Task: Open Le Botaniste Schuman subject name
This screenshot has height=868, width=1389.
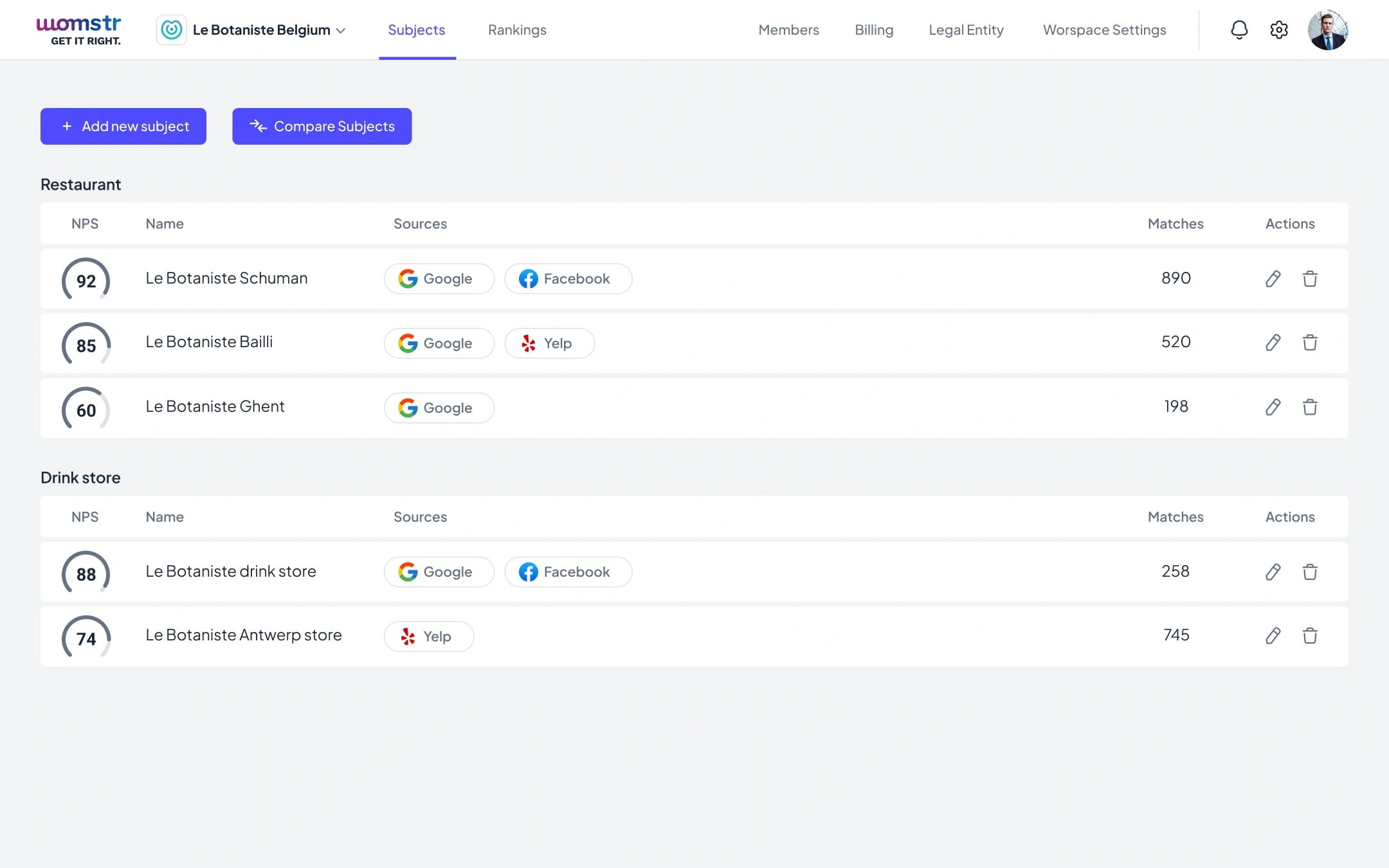Action: [226, 278]
